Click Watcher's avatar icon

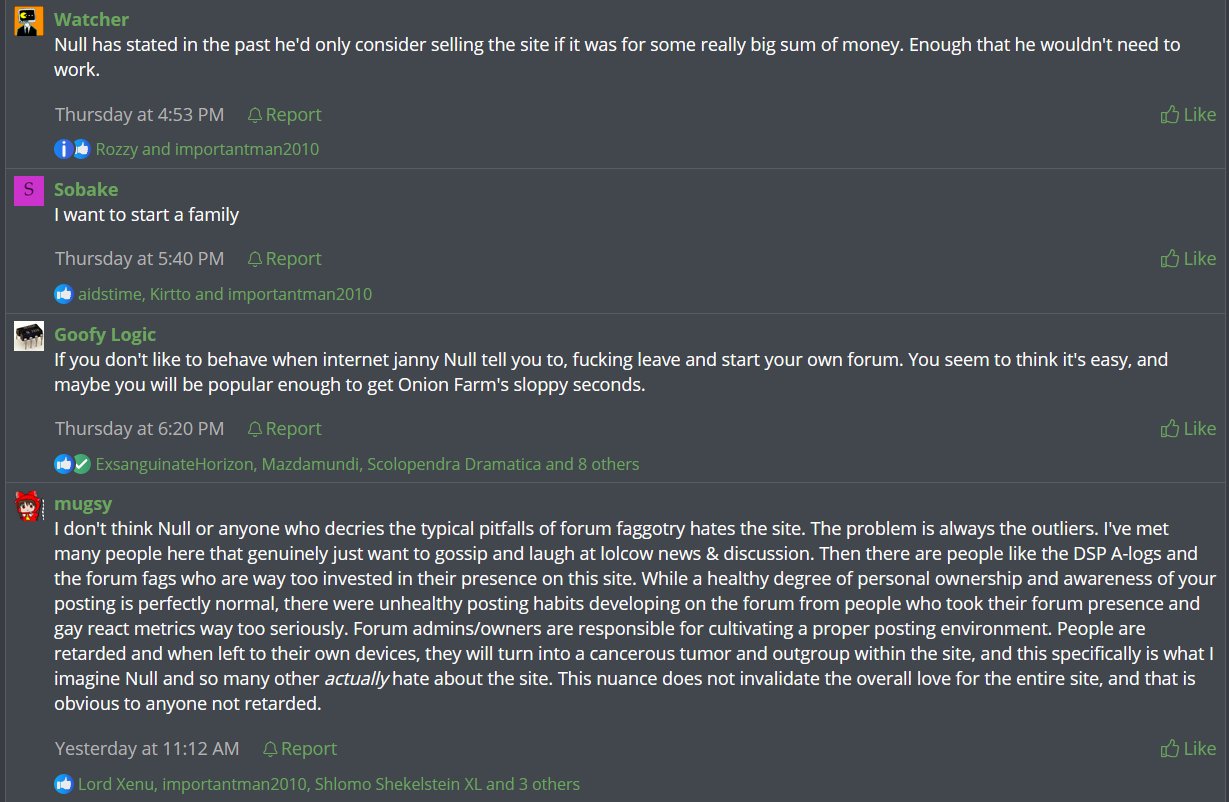point(29,21)
